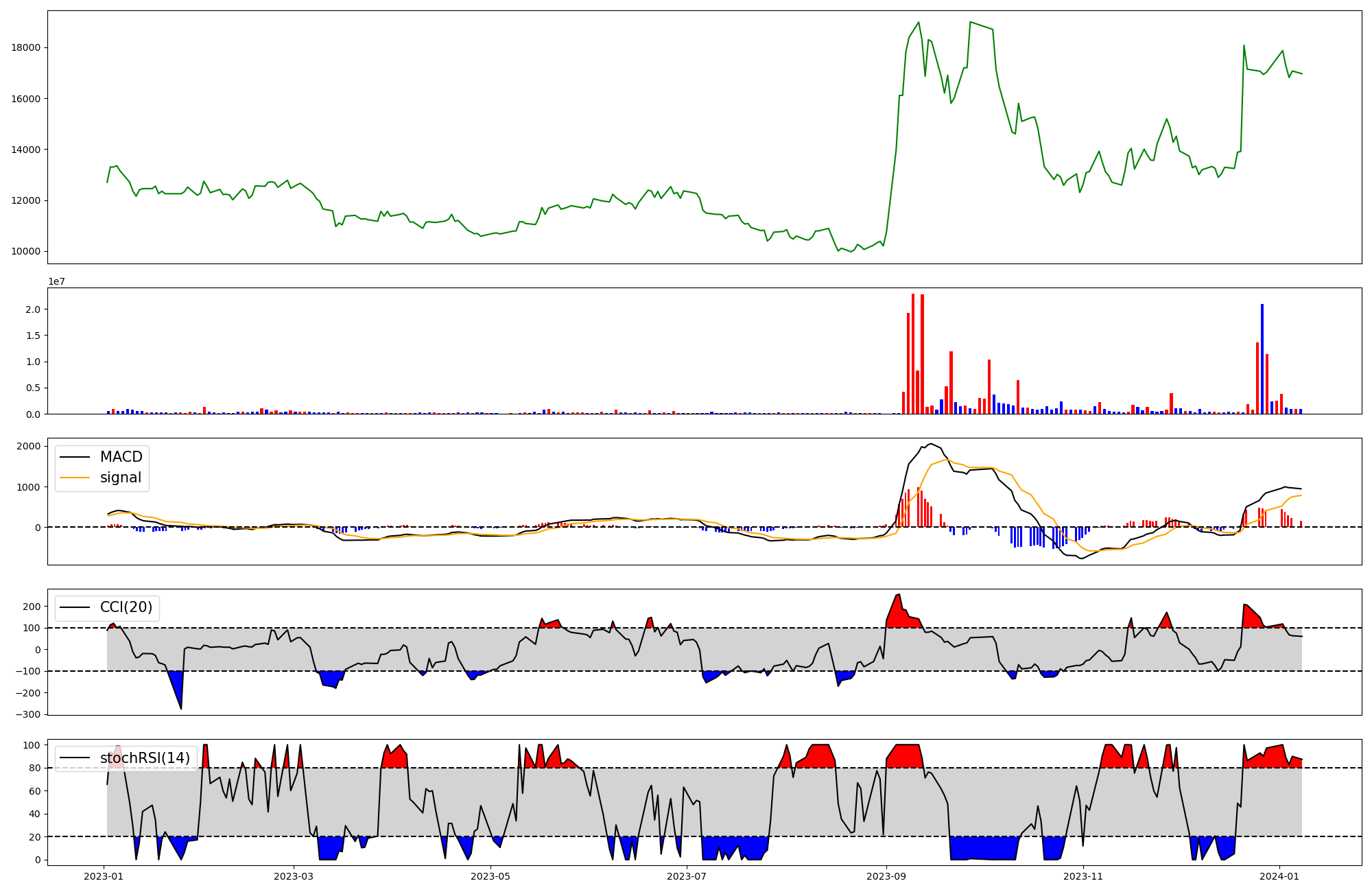Click the tall blue December volume bar
1372x892 pixels.
pos(1262,358)
